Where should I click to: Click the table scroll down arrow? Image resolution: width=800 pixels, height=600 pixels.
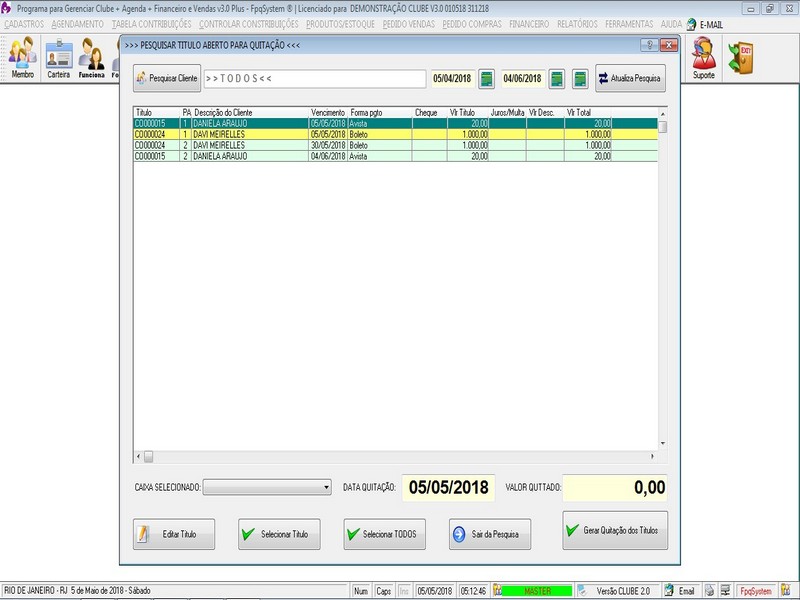[x=663, y=443]
